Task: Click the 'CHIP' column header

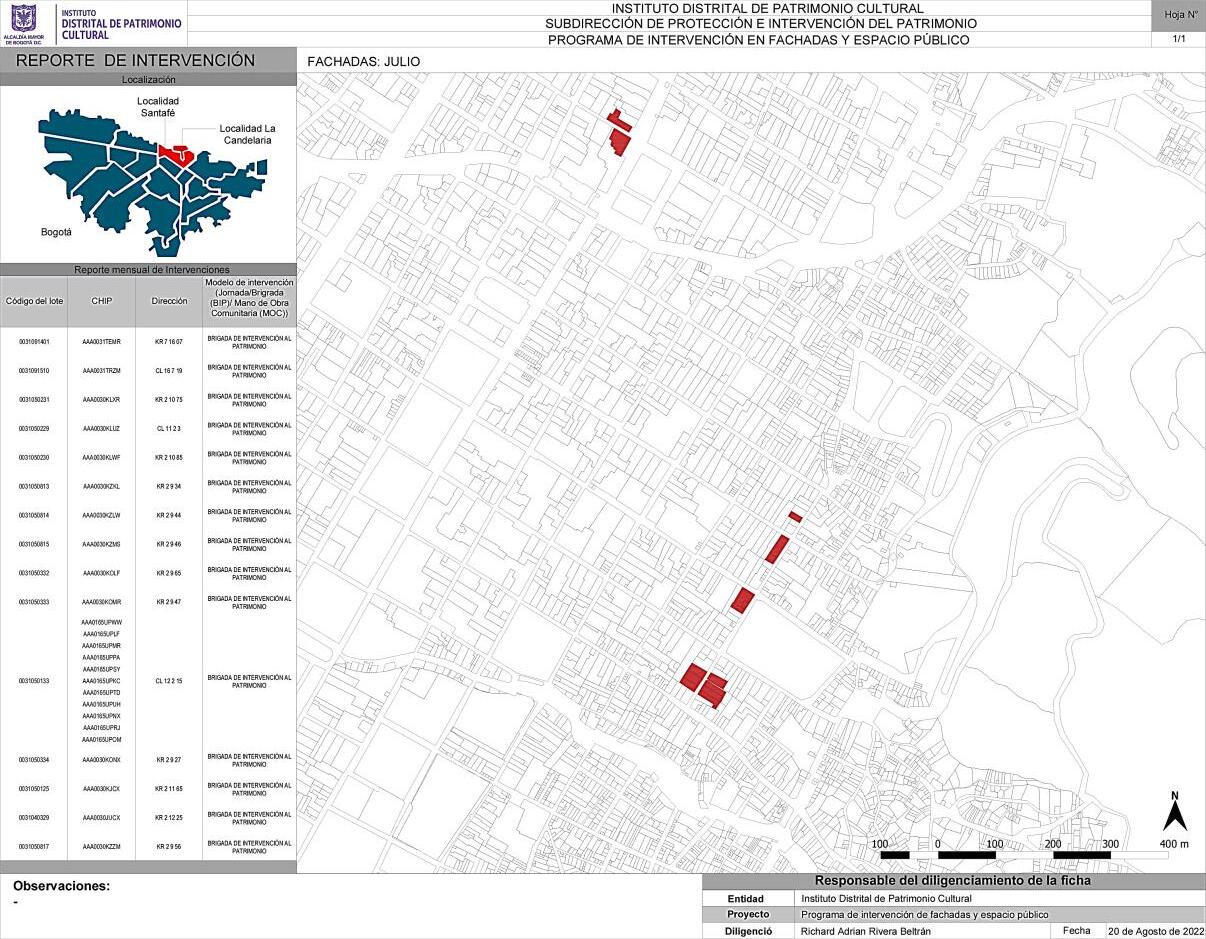Action: point(101,301)
